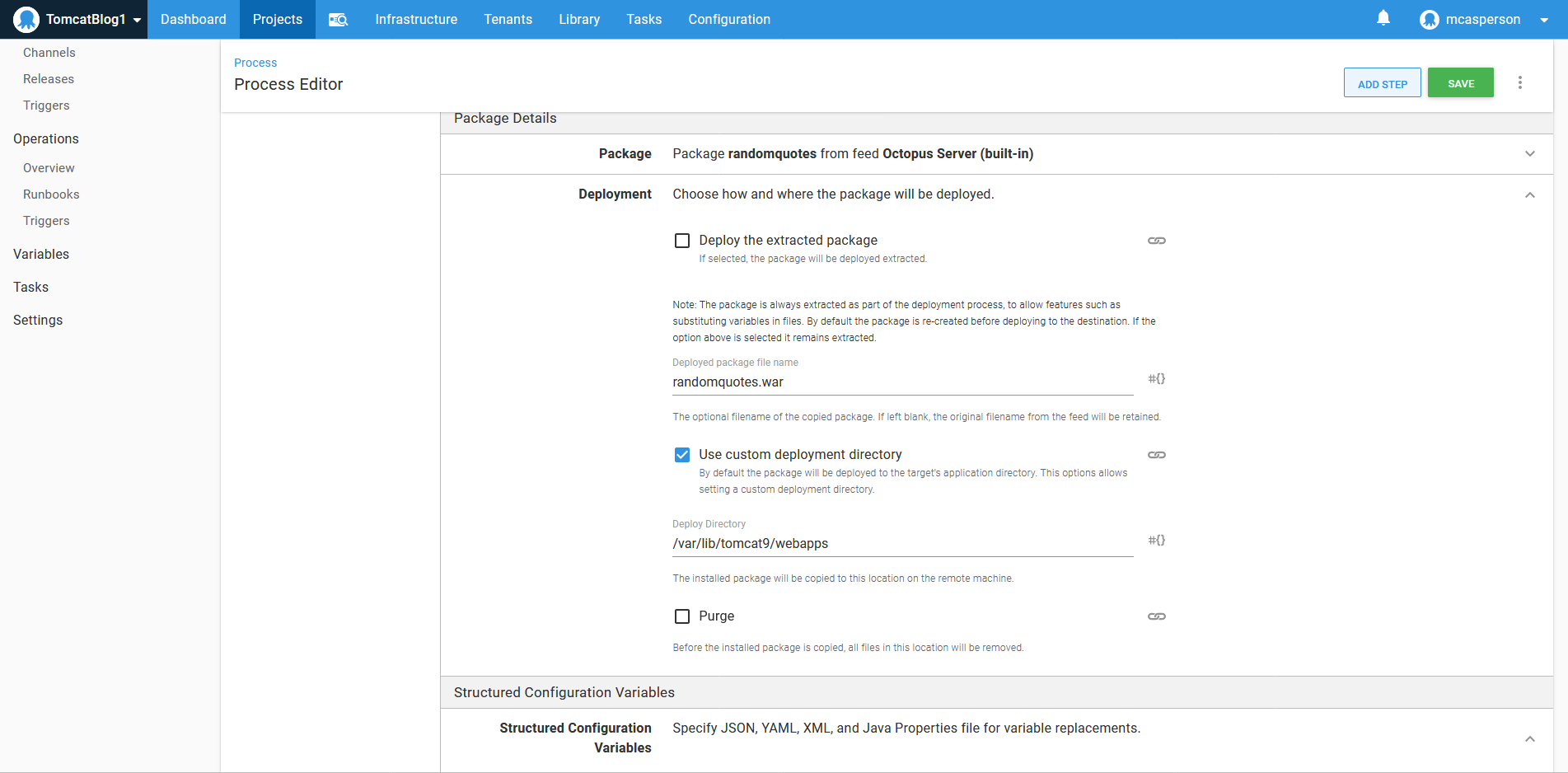The image size is (1568, 773).
Task: Insert variable in Deployed package file name
Action: pos(1156,379)
